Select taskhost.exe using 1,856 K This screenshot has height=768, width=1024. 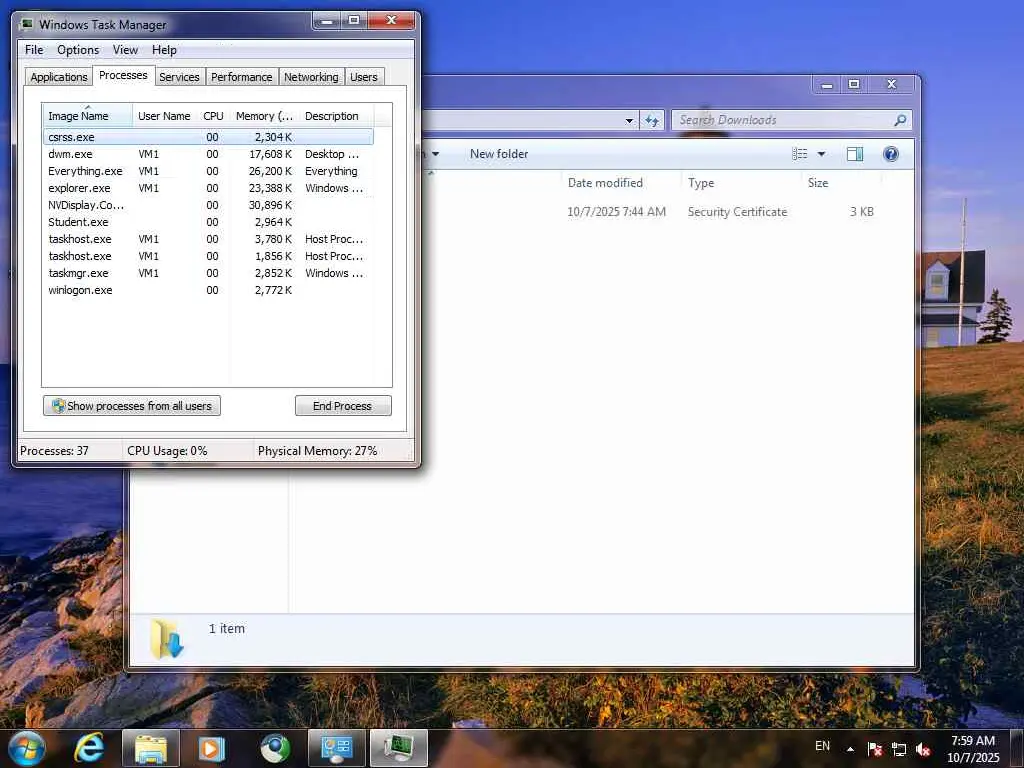208,256
